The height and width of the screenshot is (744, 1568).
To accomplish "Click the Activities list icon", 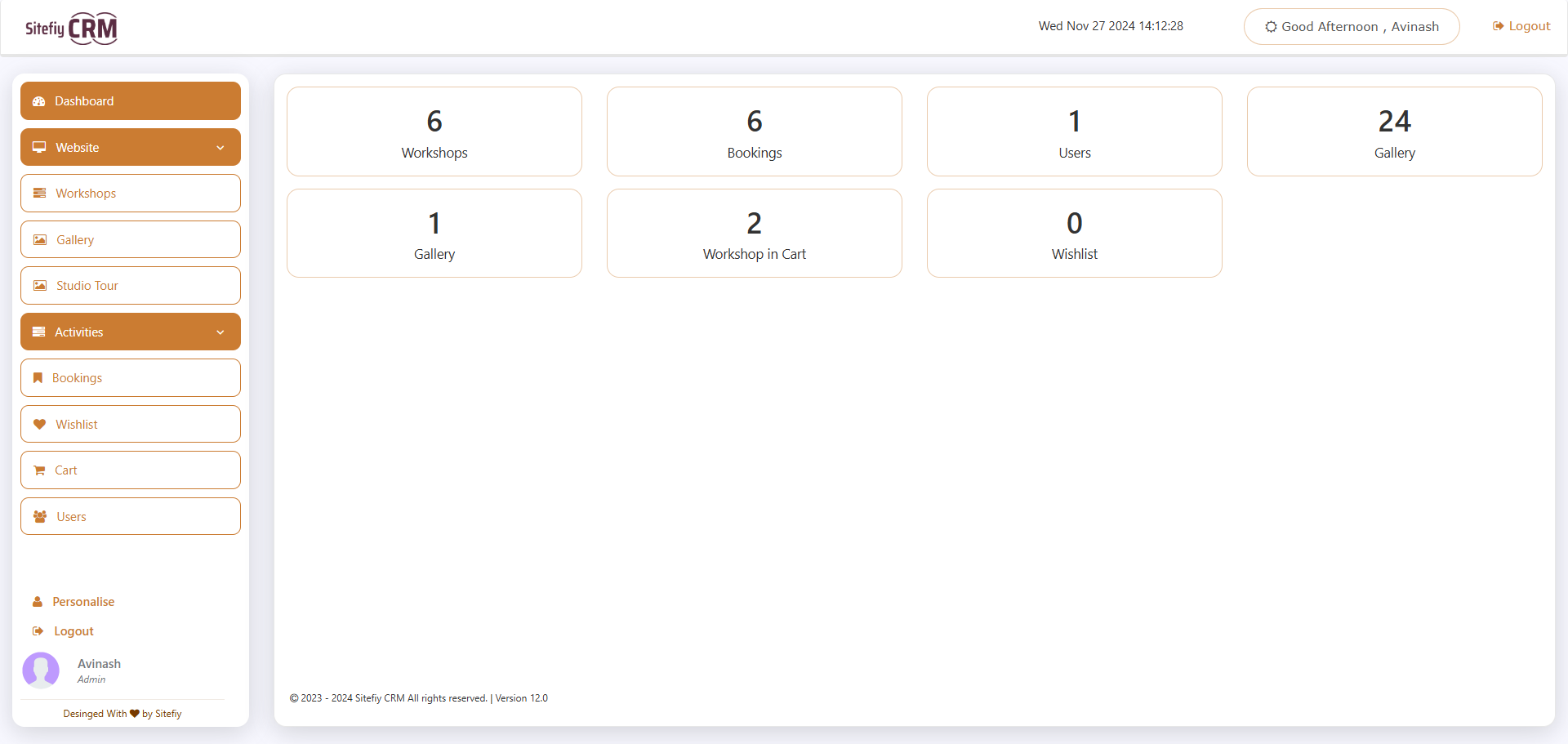I will tap(38, 332).
